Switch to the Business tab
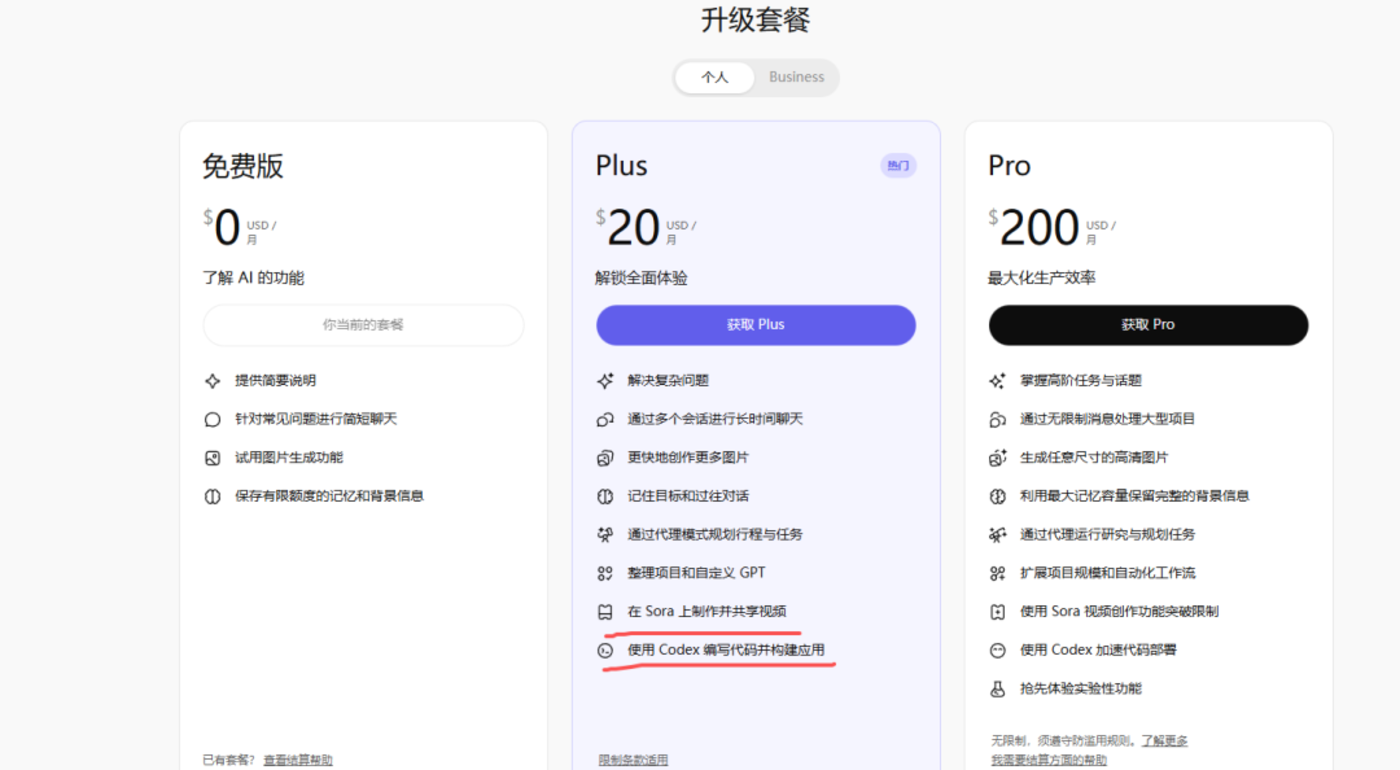This screenshot has width=1400, height=770. [795, 77]
